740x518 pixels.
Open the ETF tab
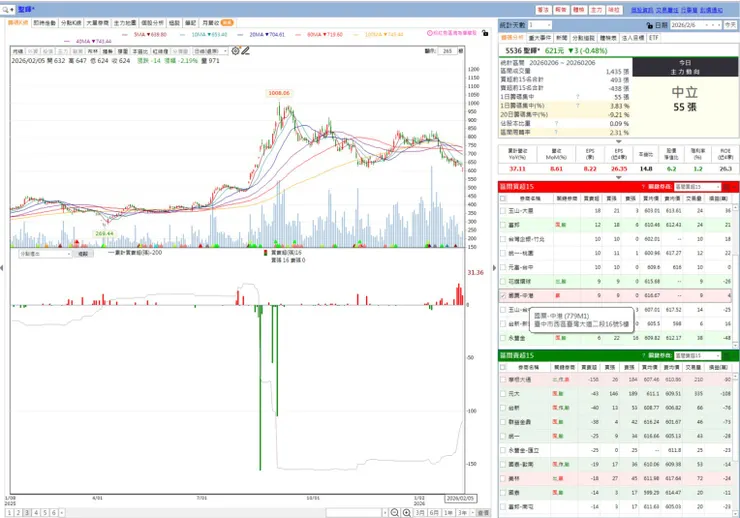(654, 38)
